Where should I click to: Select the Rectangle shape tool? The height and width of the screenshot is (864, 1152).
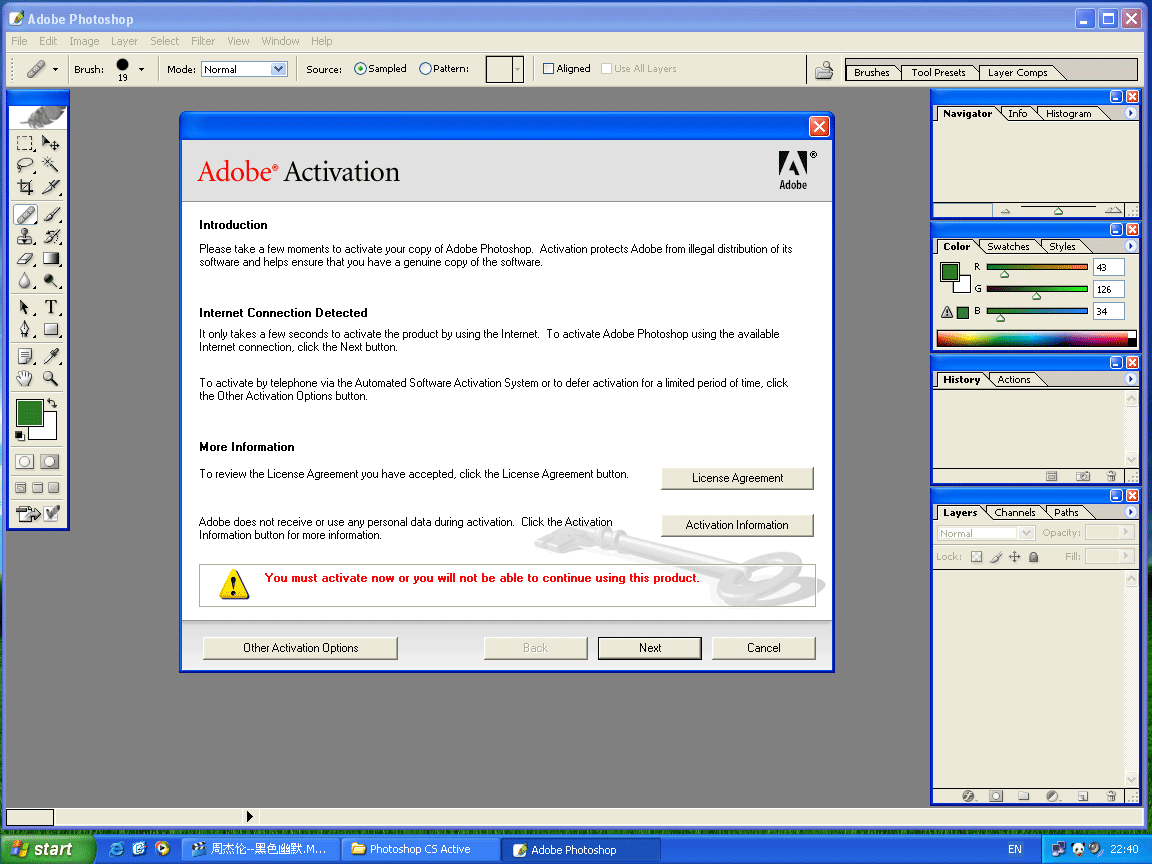[x=51, y=329]
